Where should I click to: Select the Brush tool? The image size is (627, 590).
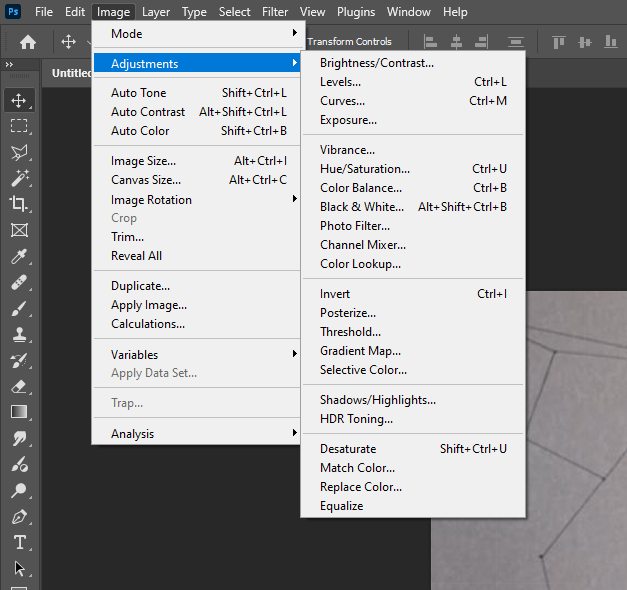[19, 308]
